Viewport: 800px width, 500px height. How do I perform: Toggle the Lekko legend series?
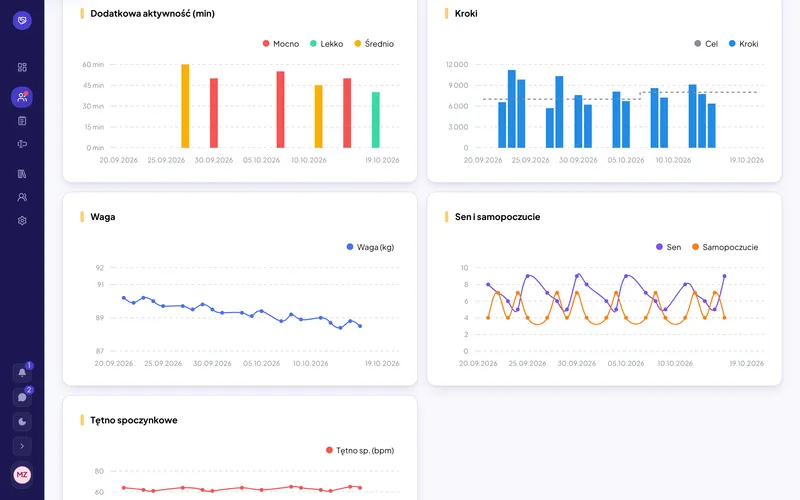327,44
